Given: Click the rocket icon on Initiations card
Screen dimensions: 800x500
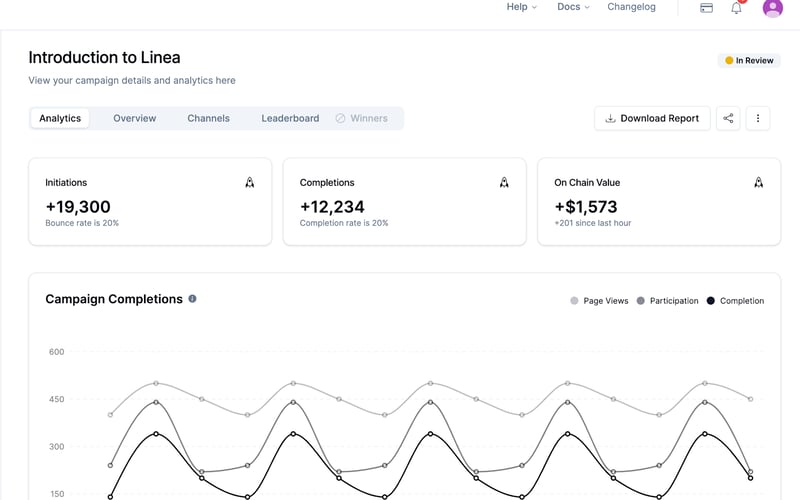Looking at the screenshot, I should [249, 182].
